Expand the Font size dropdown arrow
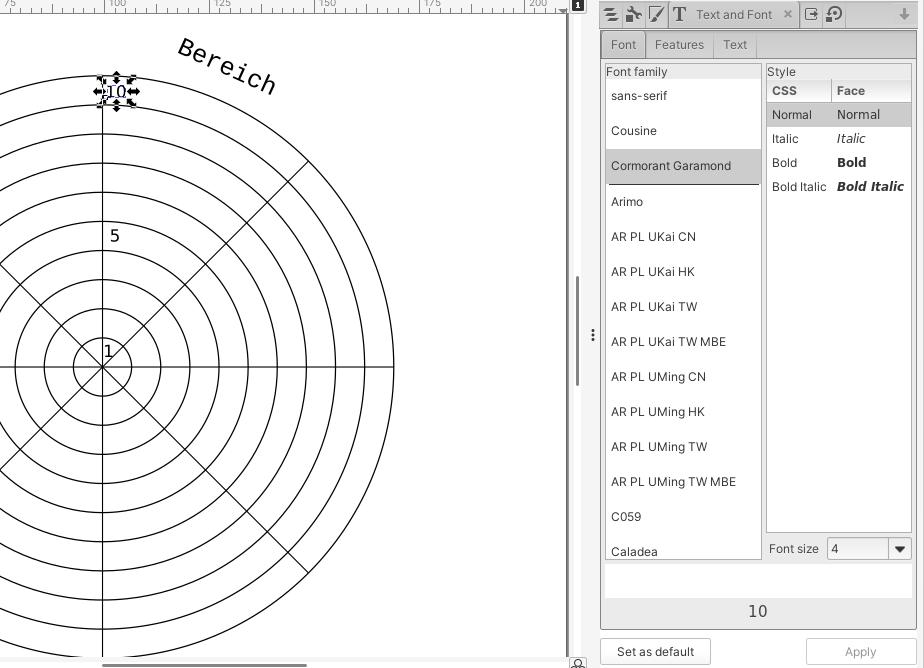 900,549
